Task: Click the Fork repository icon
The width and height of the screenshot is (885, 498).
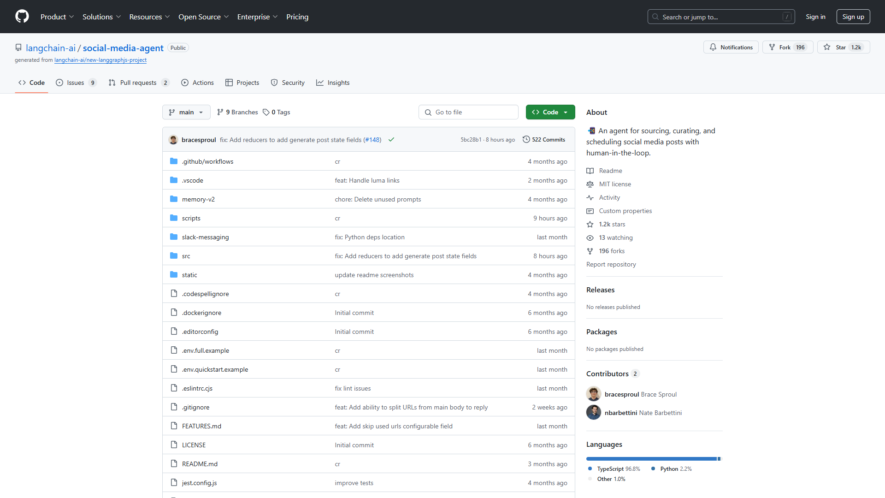Action: (x=772, y=47)
